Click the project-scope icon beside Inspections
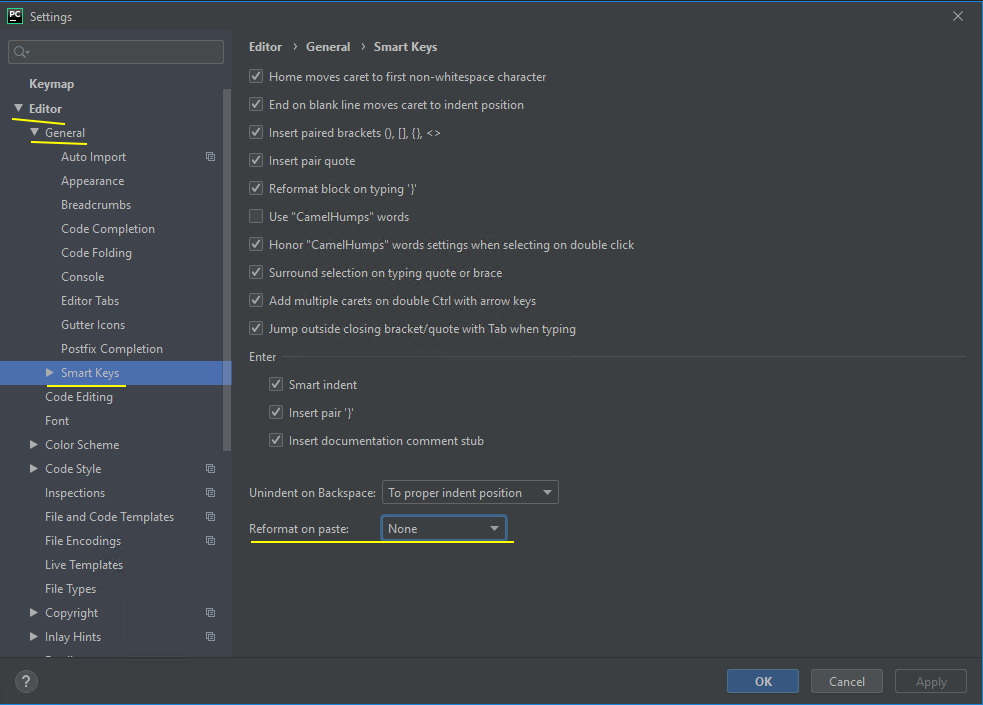The image size is (983, 705). [x=210, y=493]
